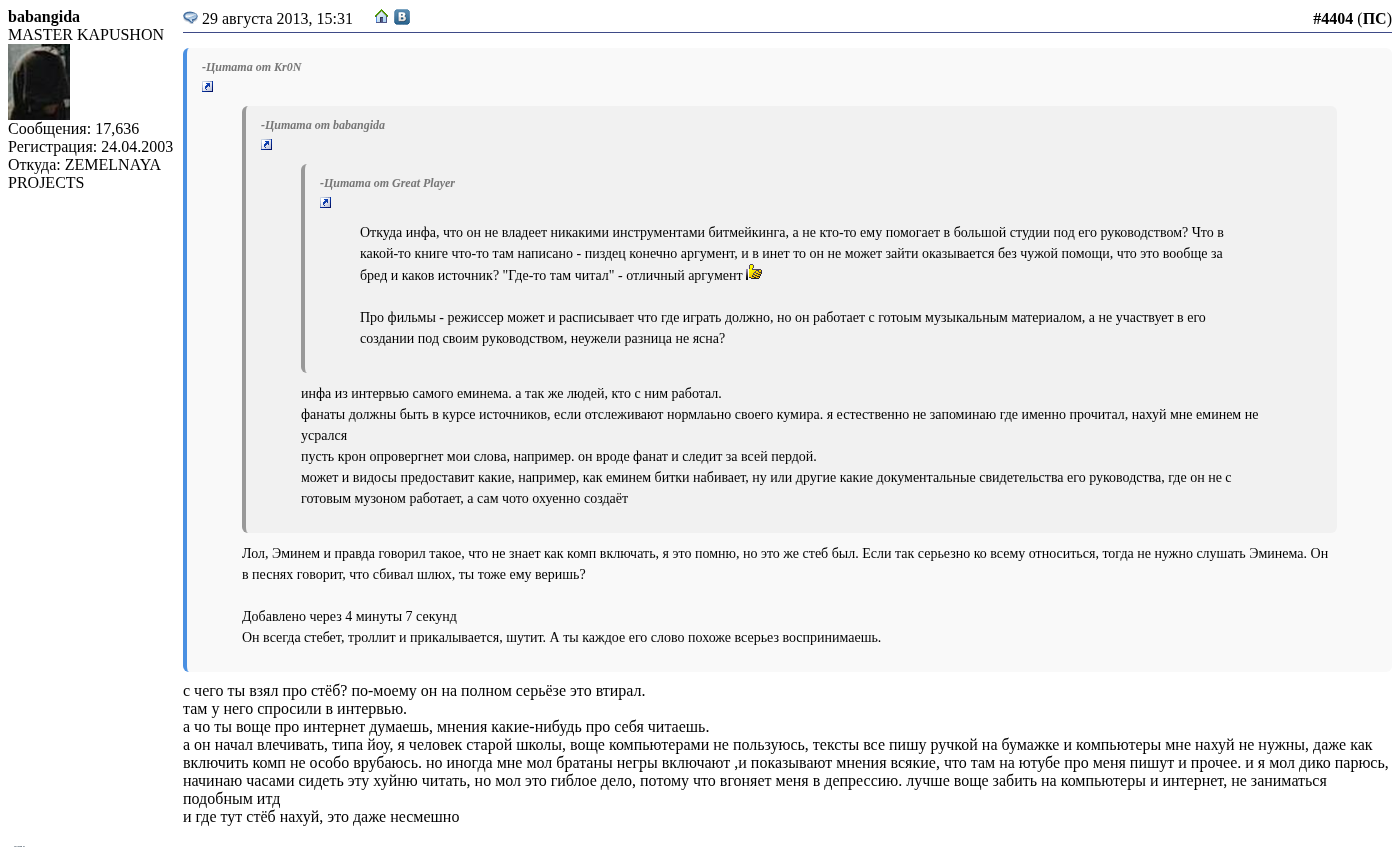The image size is (1400, 847).
Task: Open the permalink for post #4404
Action: point(1332,19)
